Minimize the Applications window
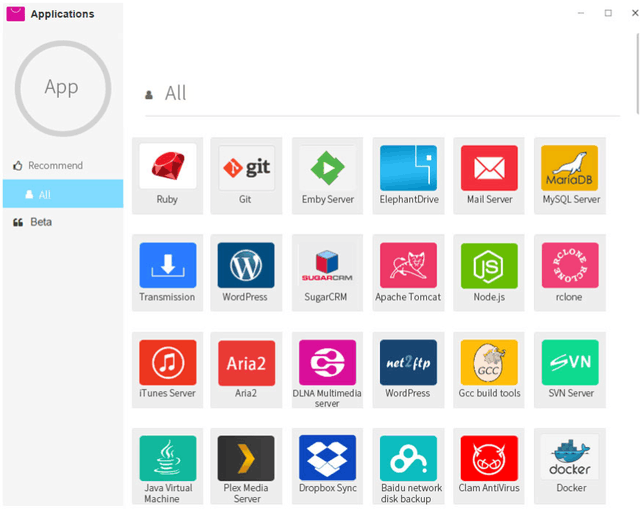This screenshot has width=640, height=514. pos(581,13)
